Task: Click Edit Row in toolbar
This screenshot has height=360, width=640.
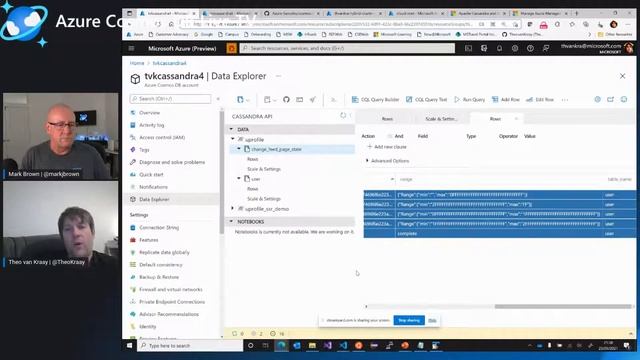Action: [x=540, y=100]
